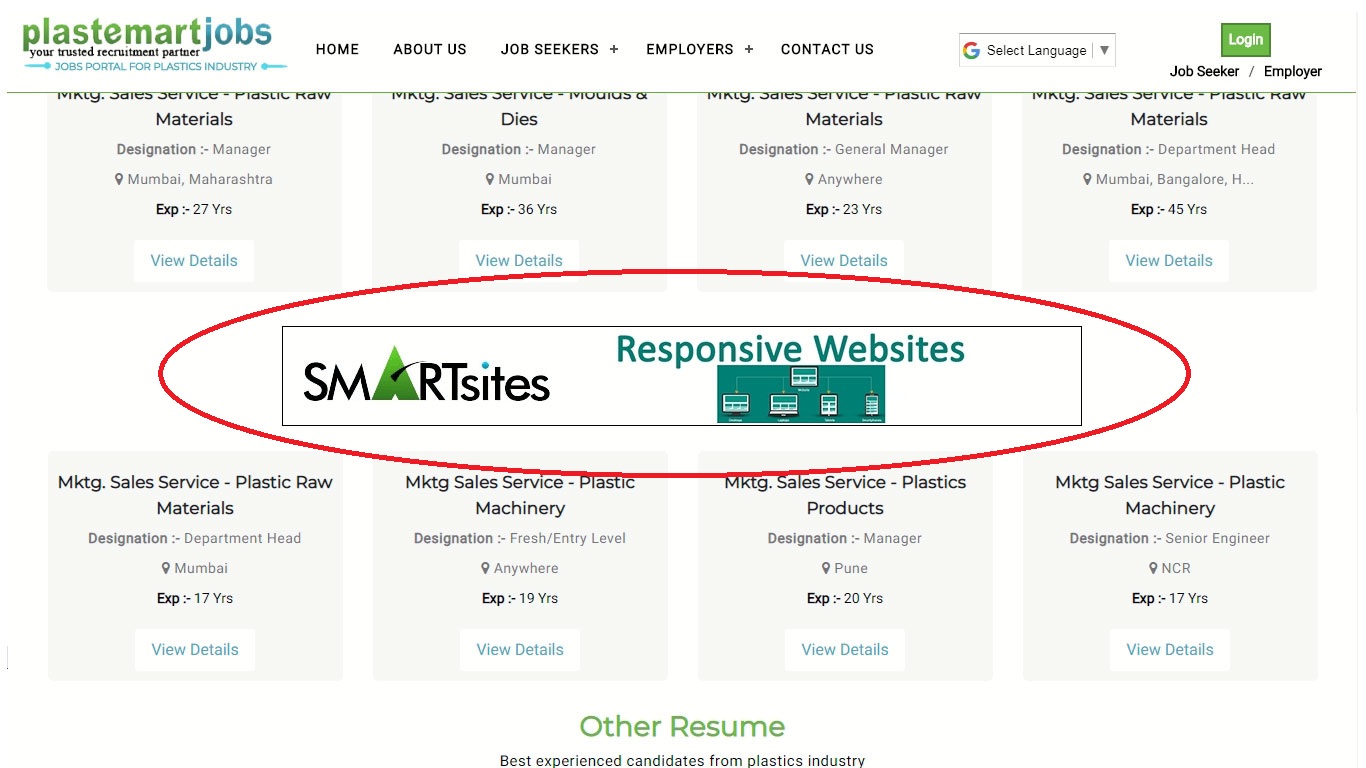This screenshot has width=1366, height=768.
Task: Click the Plastics Products card title
Action: point(845,495)
